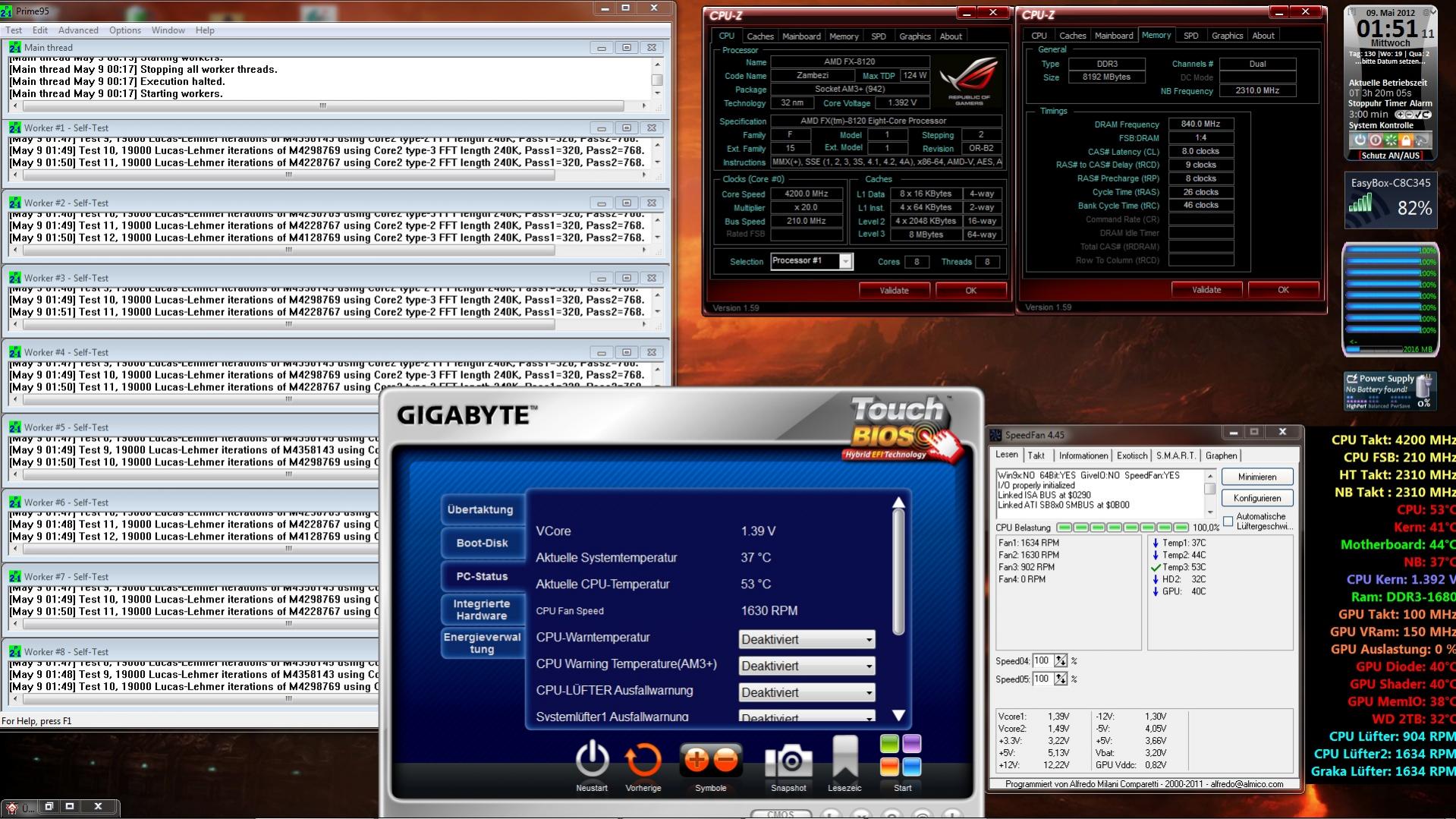The width and height of the screenshot is (1456, 819).
Task: Open the CPU Warning Temperature(AM3+) dropdown
Action: pos(807,666)
